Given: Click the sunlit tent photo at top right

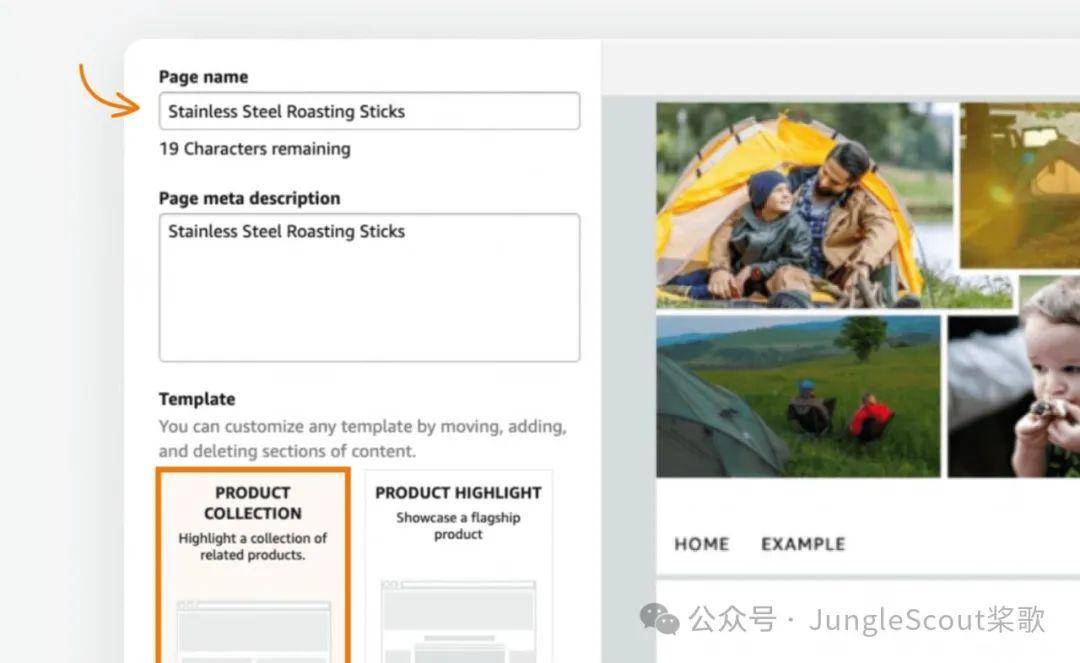Looking at the screenshot, I should [1020, 185].
